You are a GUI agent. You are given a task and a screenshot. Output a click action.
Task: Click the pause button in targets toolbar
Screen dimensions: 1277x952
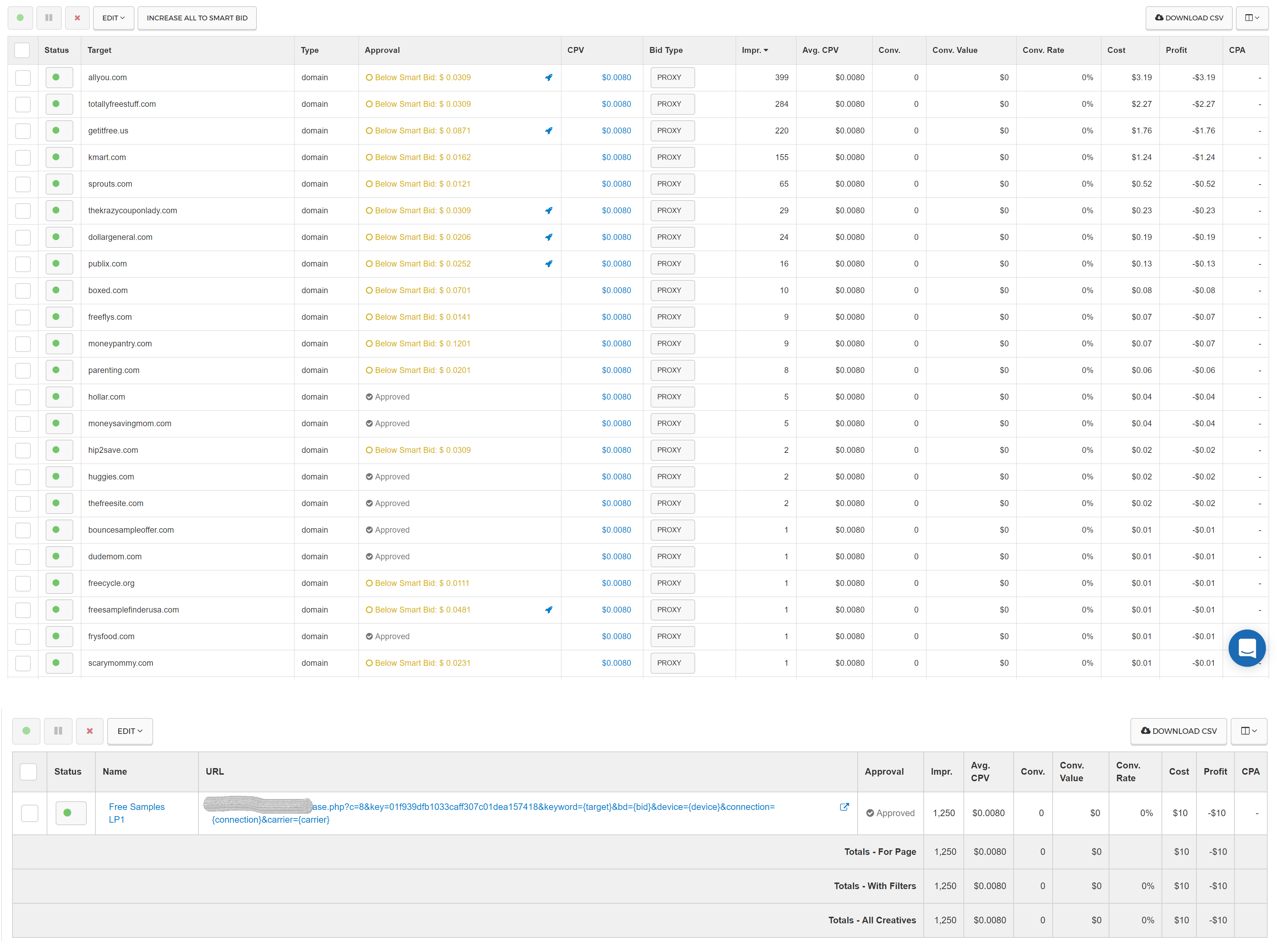[x=49, y=18]
